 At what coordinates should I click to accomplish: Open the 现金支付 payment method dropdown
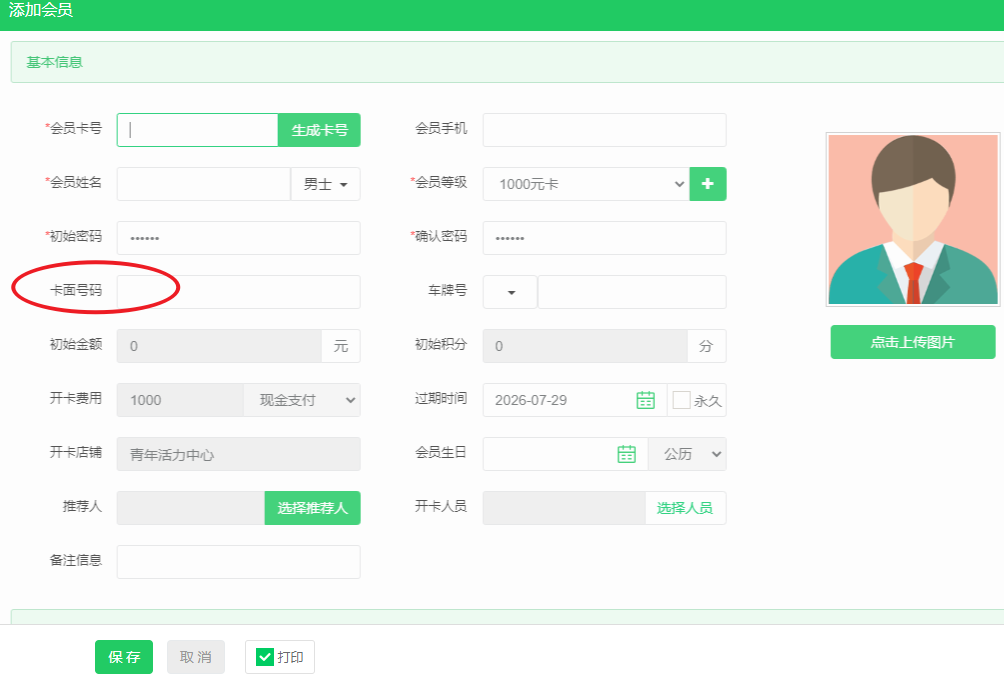(x=302, y=400)
